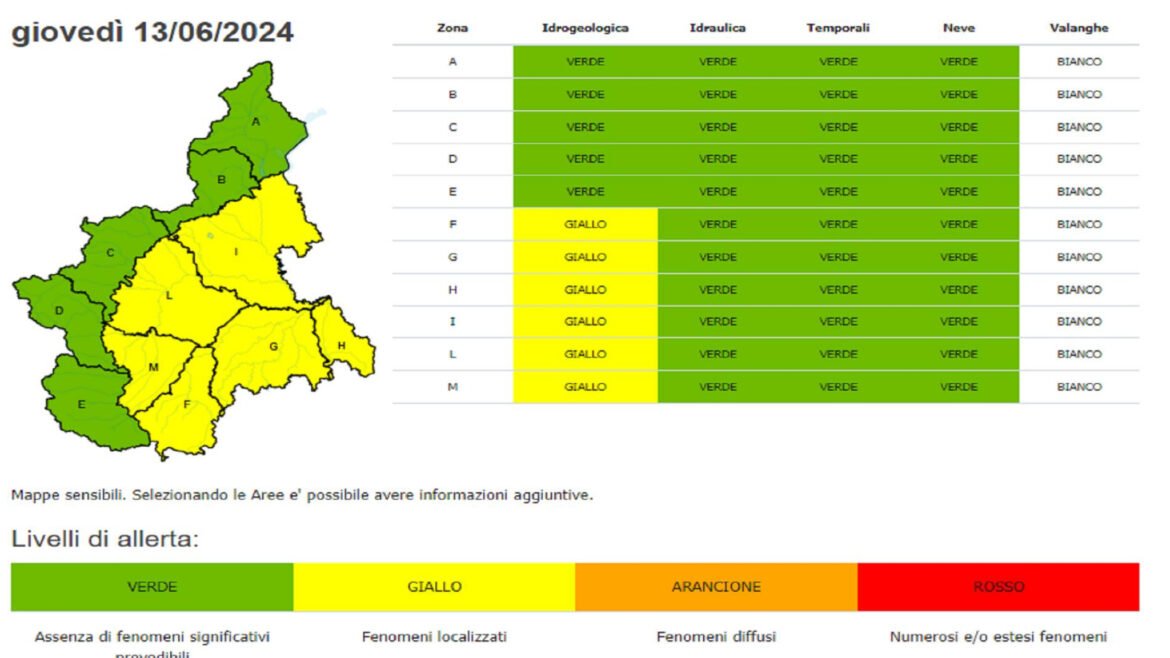Click the VERDE green legend swatch
The height and width of the screenshot is (658, 1170).
[x=152, y=587]
